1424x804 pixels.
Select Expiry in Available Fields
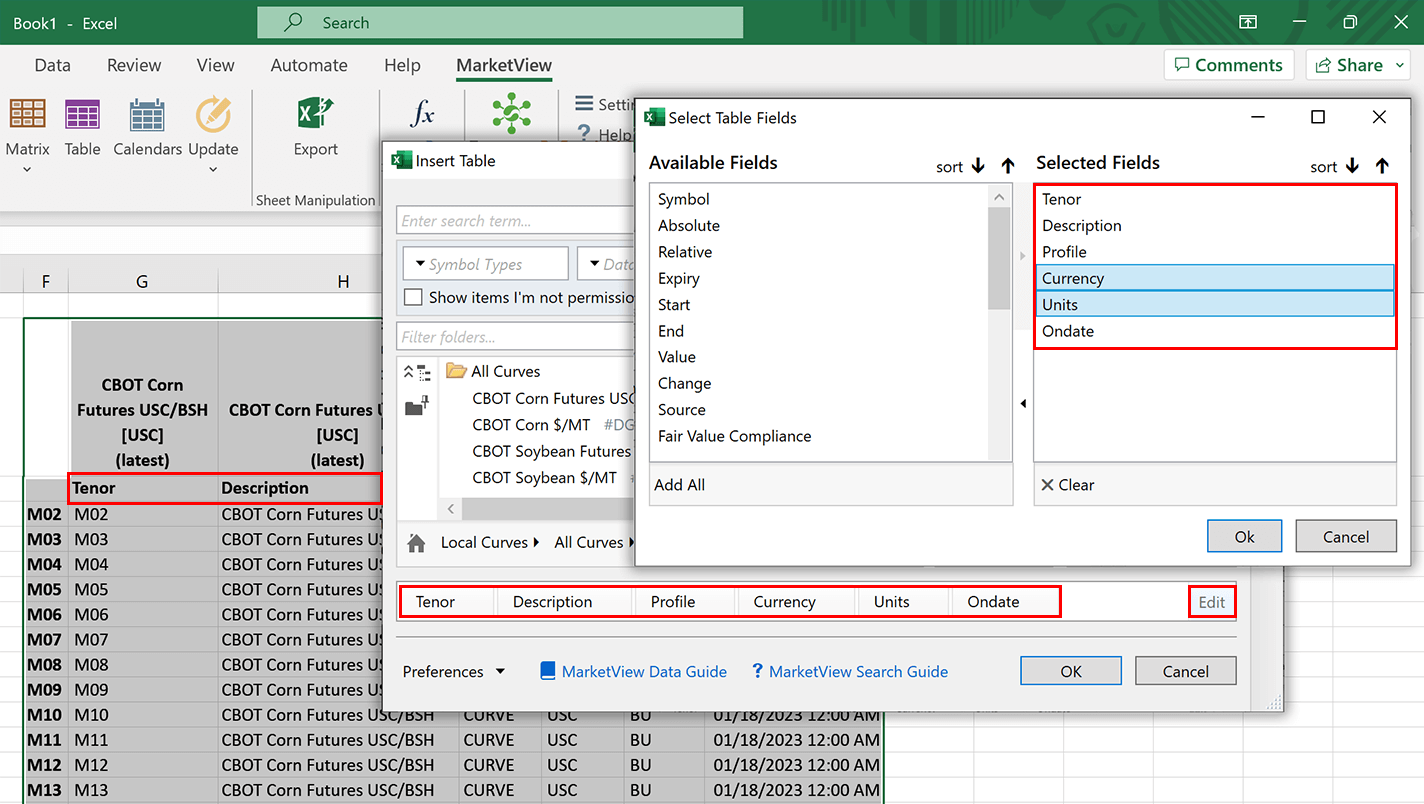[x=679, y=279]
